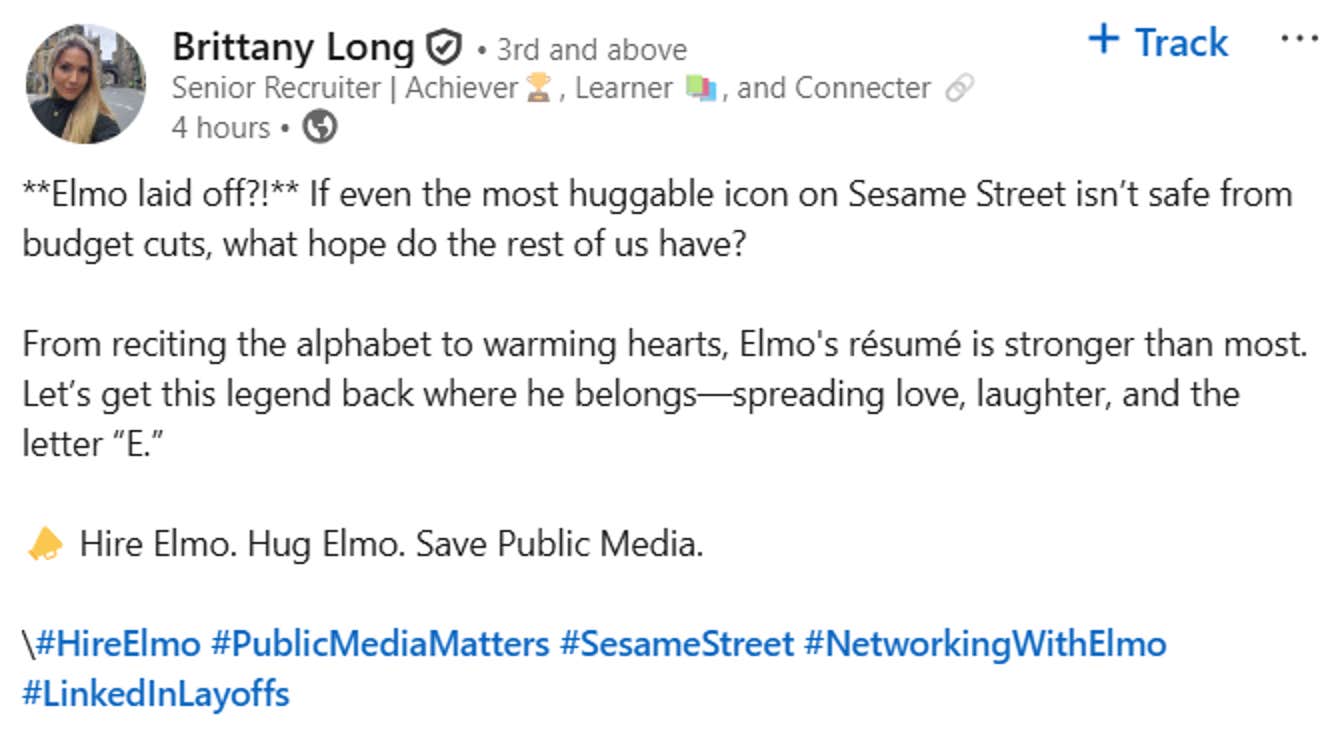Image resolution: width=1344 pixels, height=738 pixels.
Task: Click the paperclip emoji after Connecter
Action: click(x=958, y=88)
